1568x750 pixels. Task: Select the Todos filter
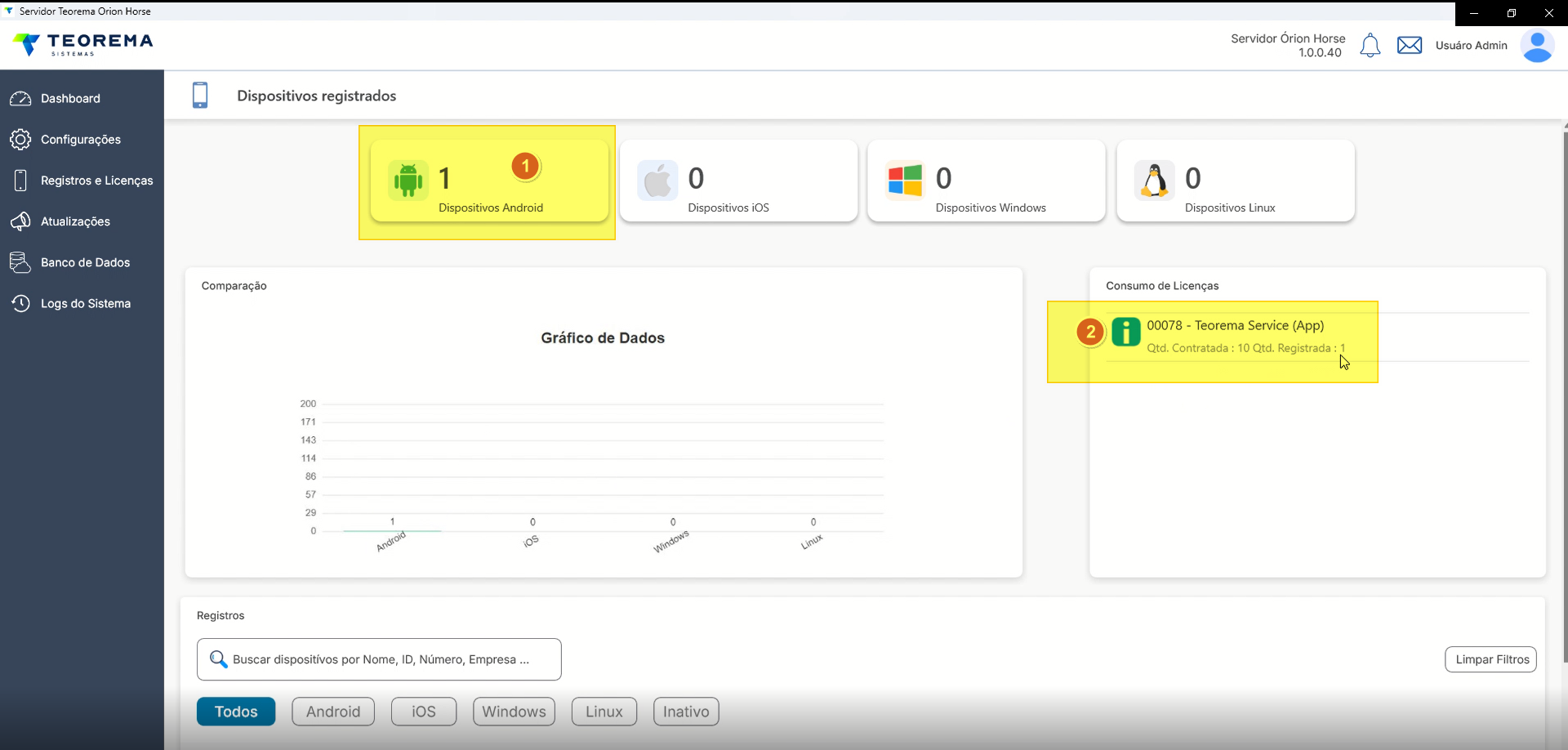[x=236, y=712]
